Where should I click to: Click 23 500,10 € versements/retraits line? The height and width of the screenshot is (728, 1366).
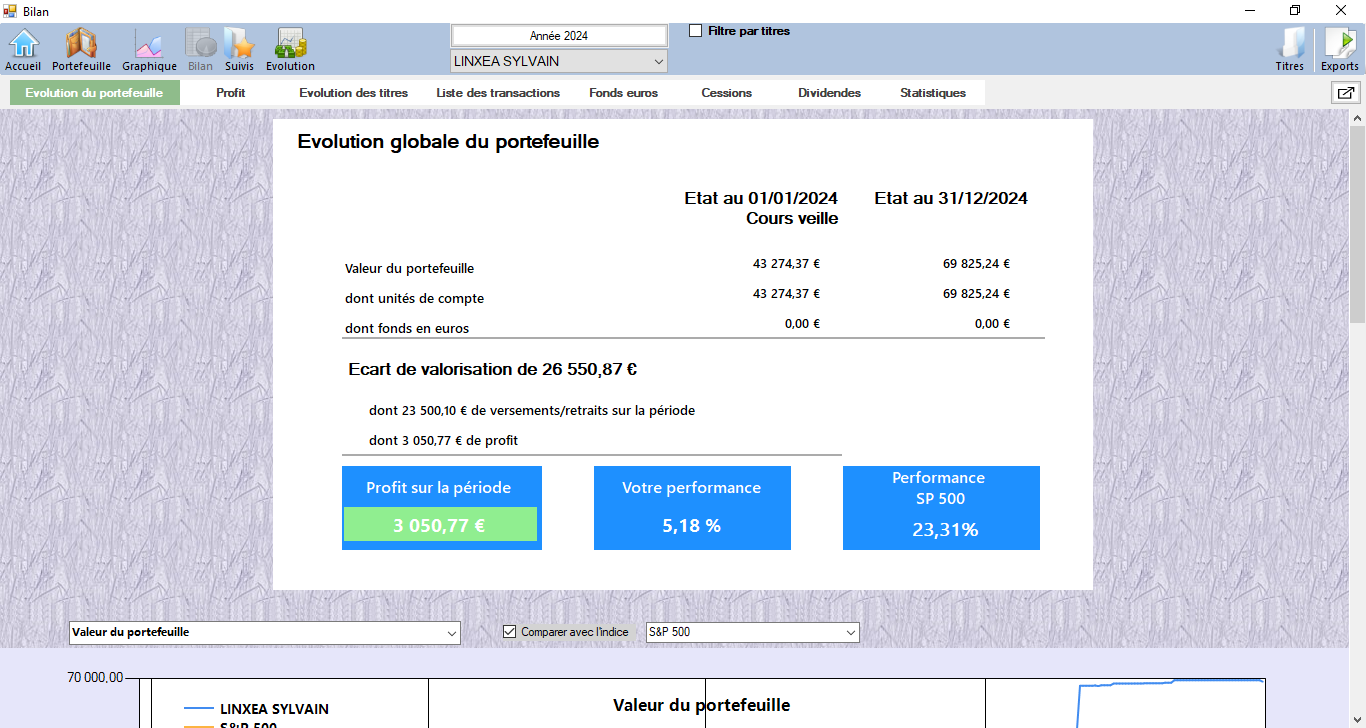532,410
